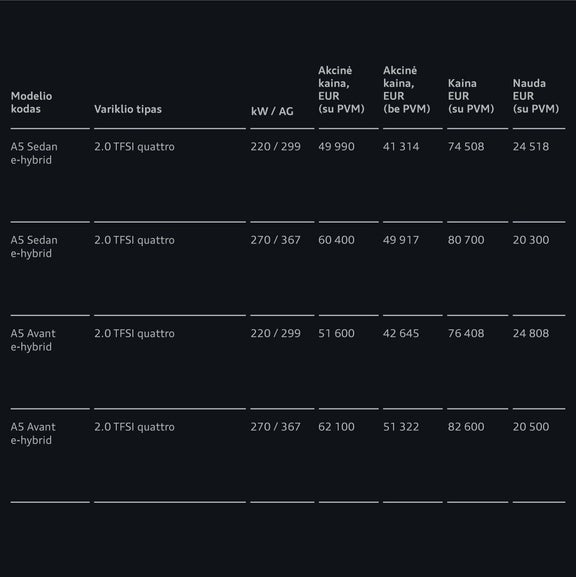Click the kW / AG column header

tap(272, 111)
